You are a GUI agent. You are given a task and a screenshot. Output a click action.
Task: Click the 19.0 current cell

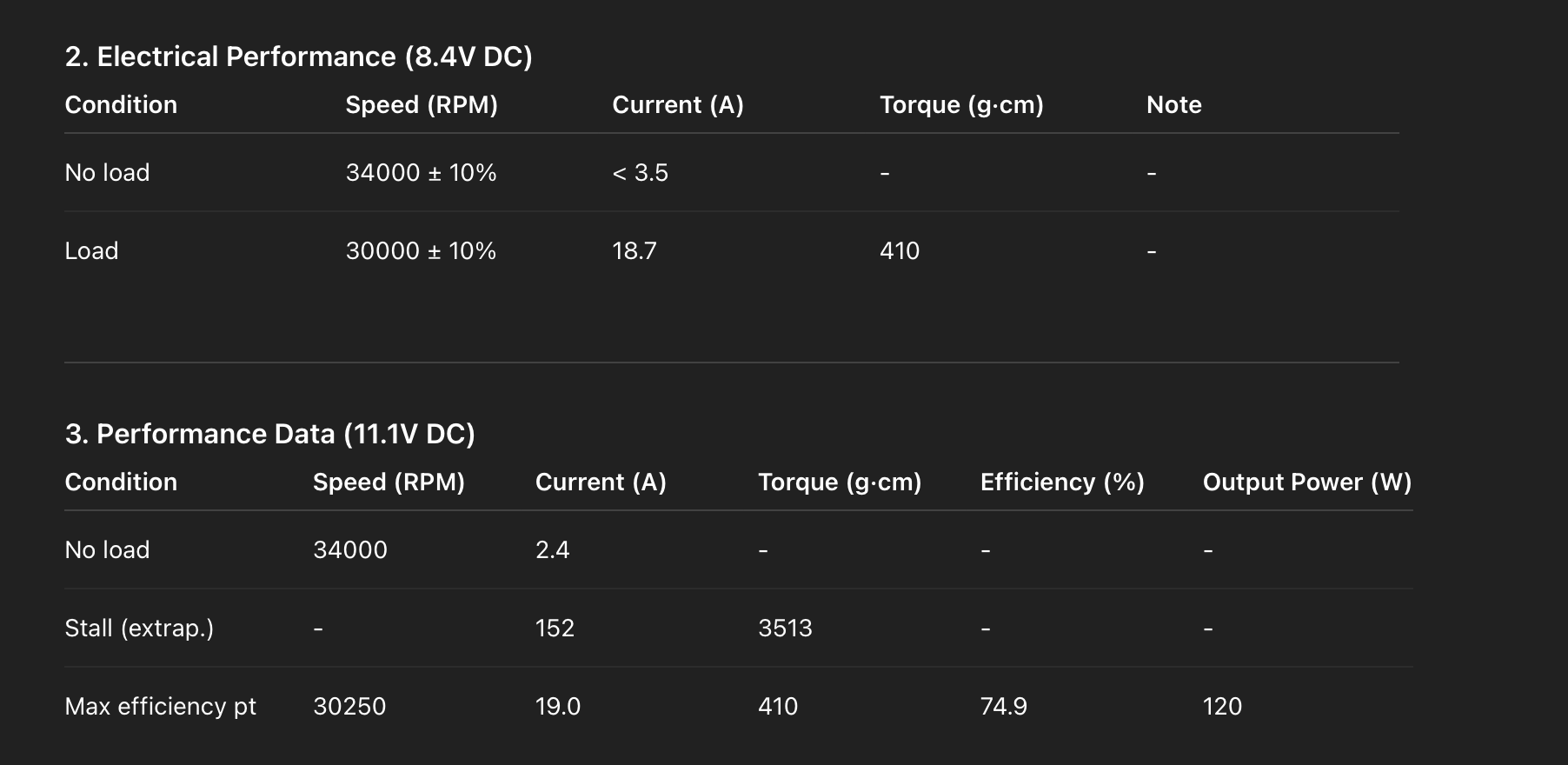(557, 707)
